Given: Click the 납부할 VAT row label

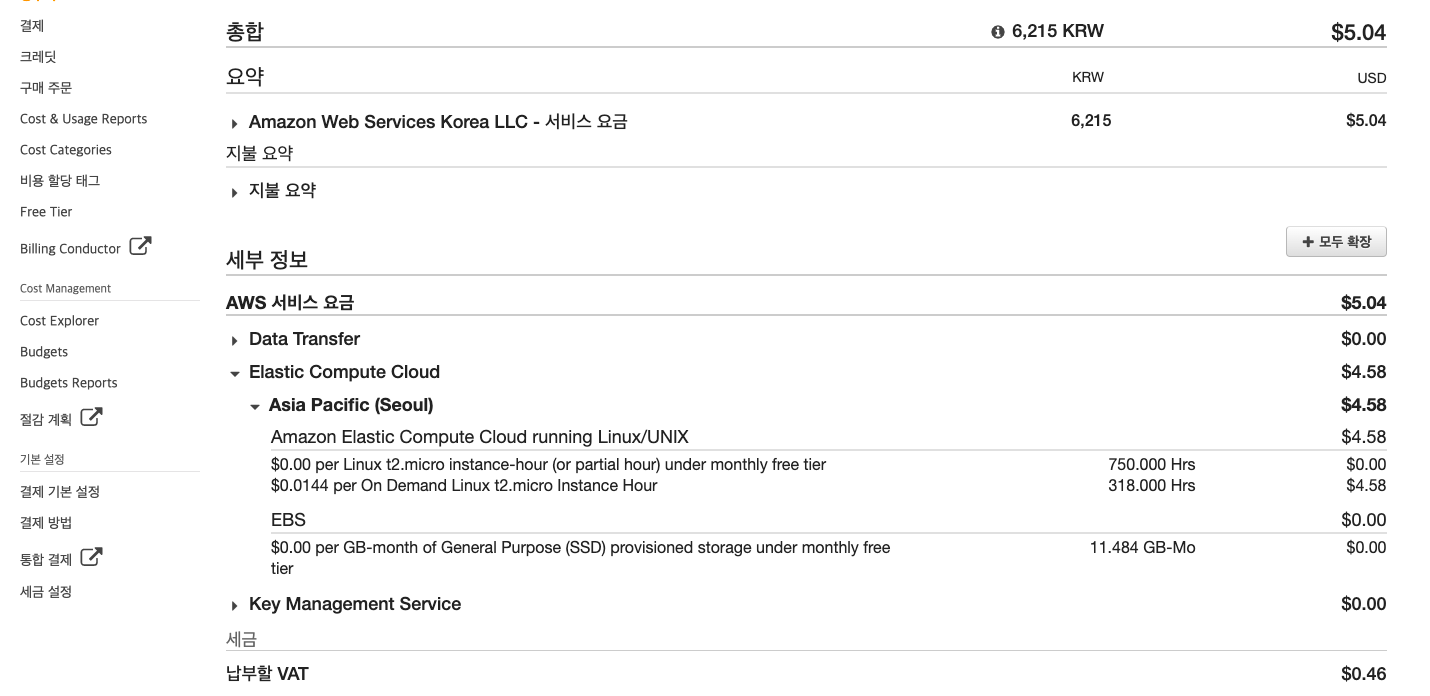Looking at the screenshot, I should pos(267,674).
